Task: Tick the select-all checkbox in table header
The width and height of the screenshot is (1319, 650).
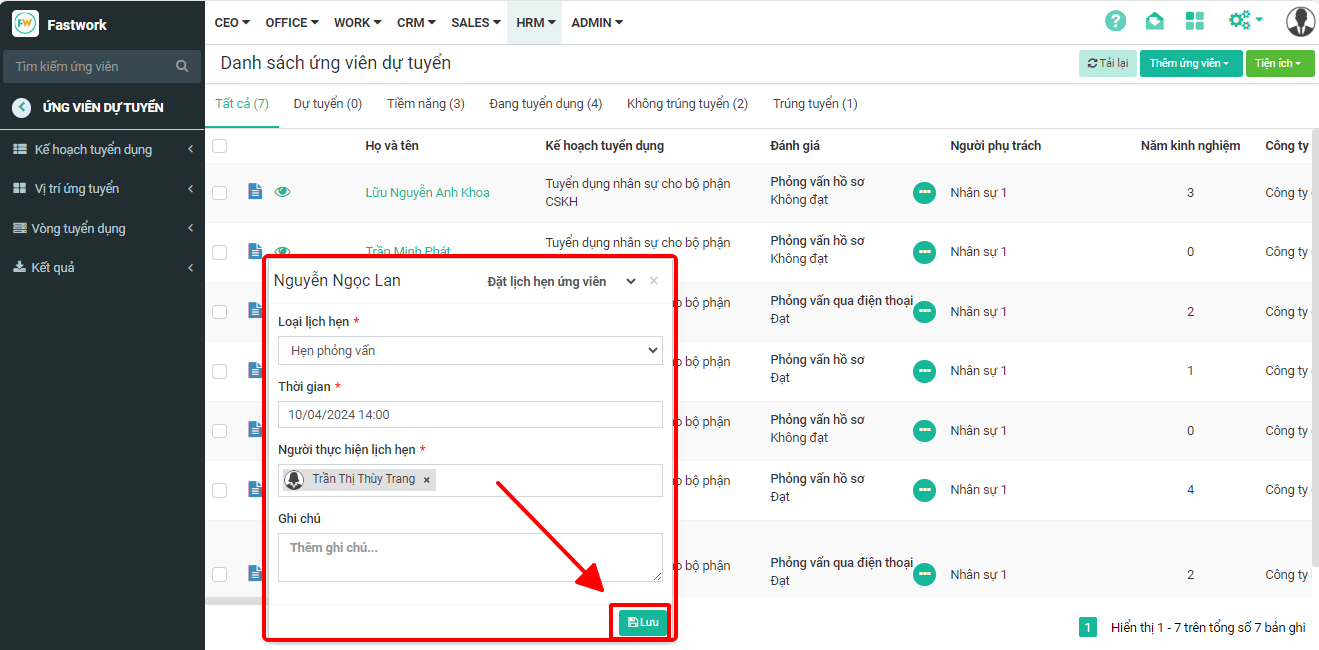Action: (220, 146)
